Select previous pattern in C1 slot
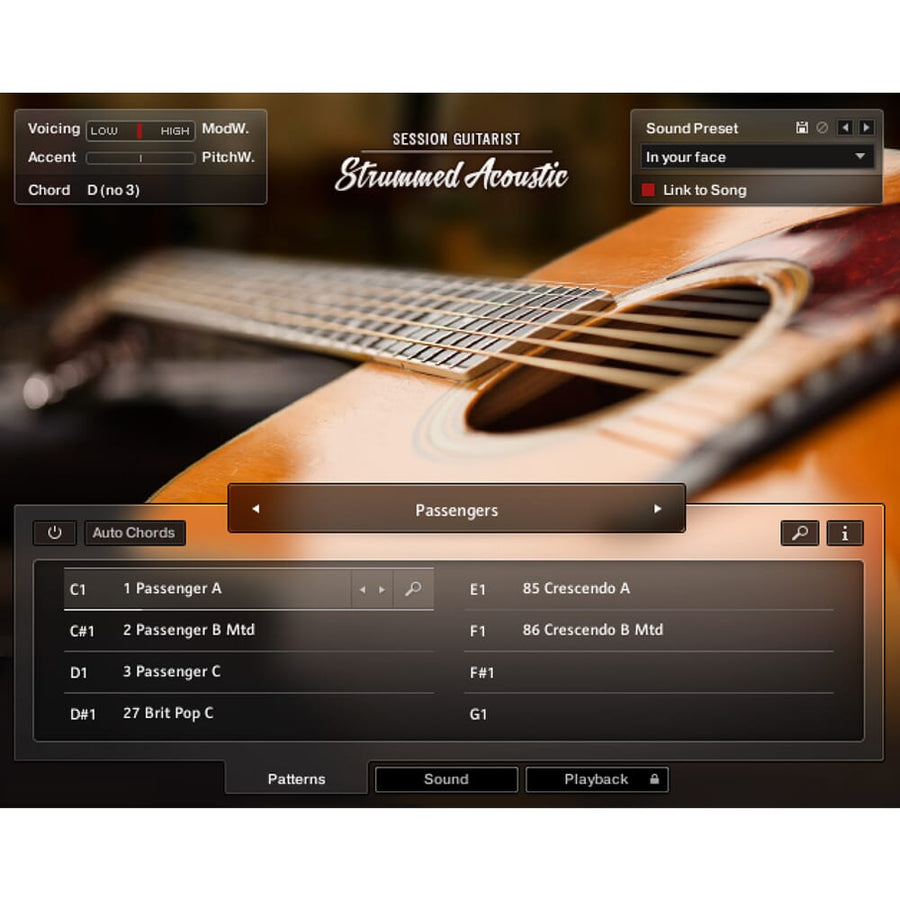 363,589
